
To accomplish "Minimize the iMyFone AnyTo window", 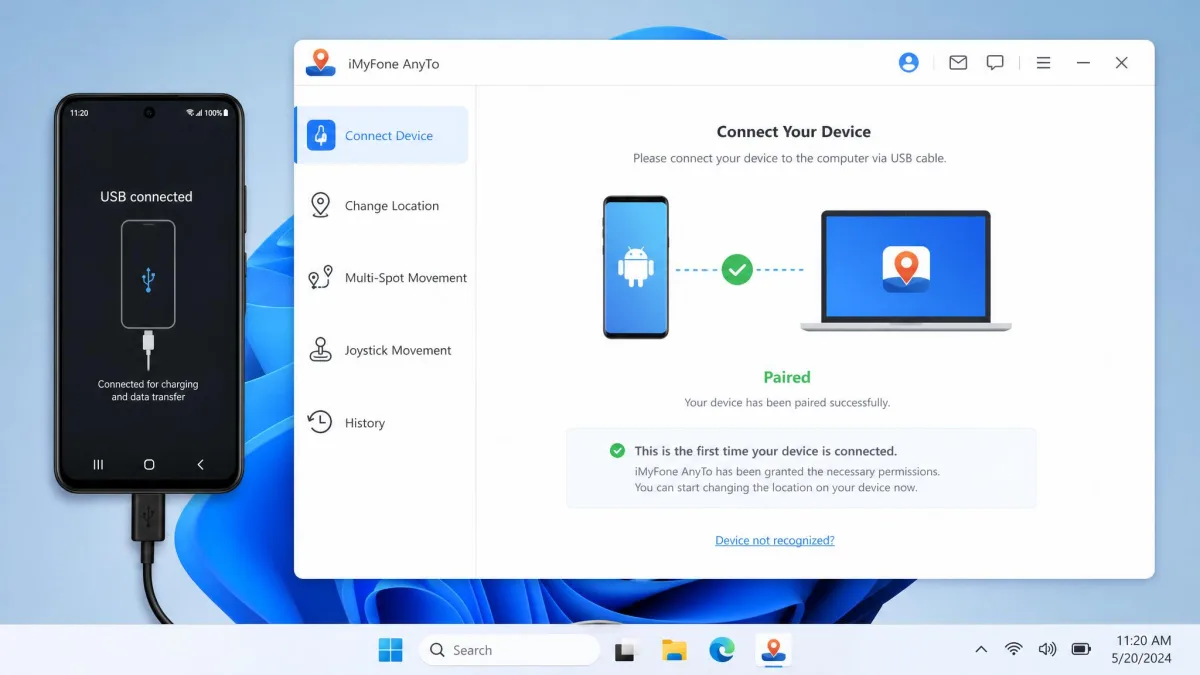I will pos(1083,63).
